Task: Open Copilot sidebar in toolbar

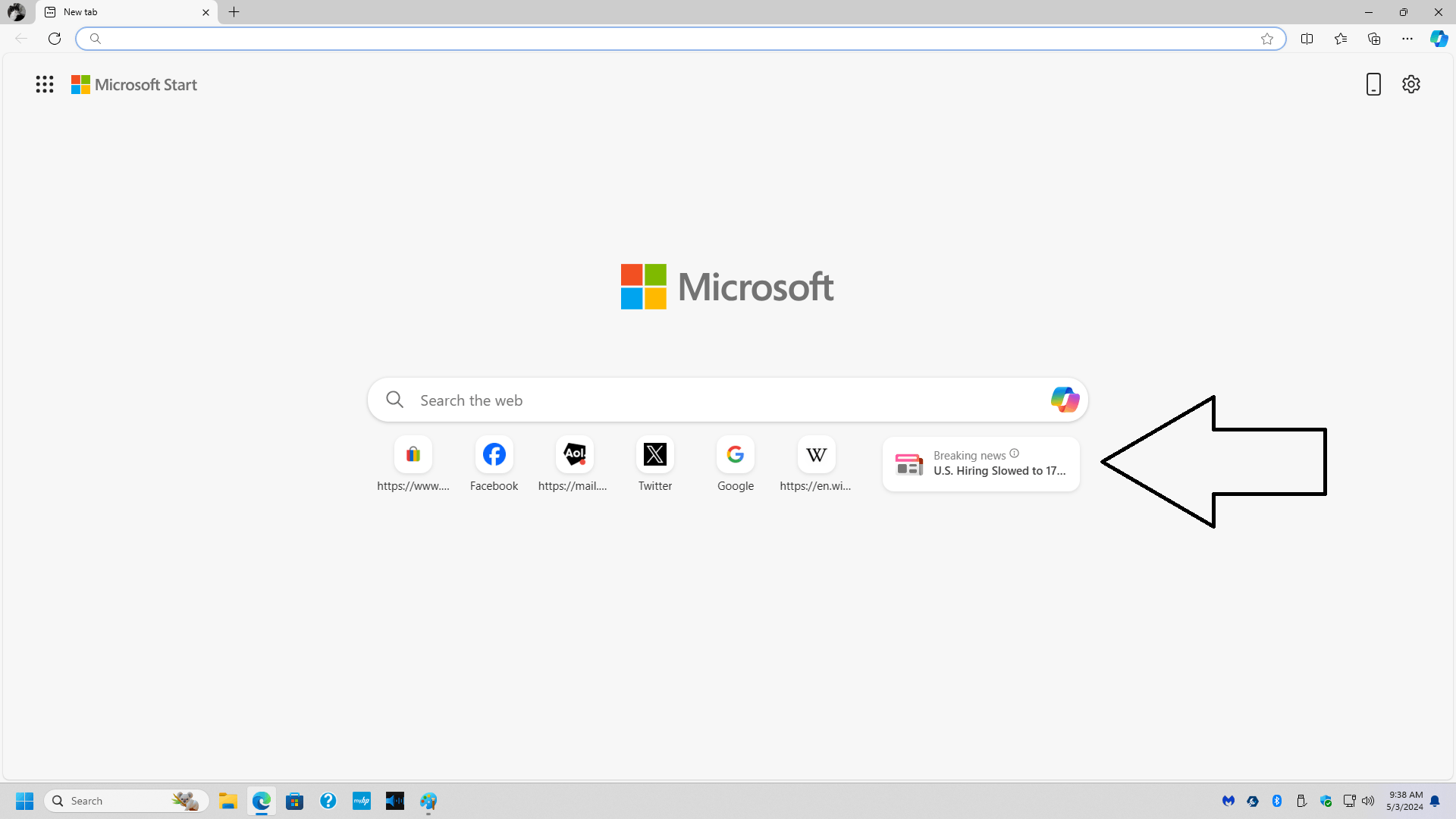Action: [x=1439, y=39]
